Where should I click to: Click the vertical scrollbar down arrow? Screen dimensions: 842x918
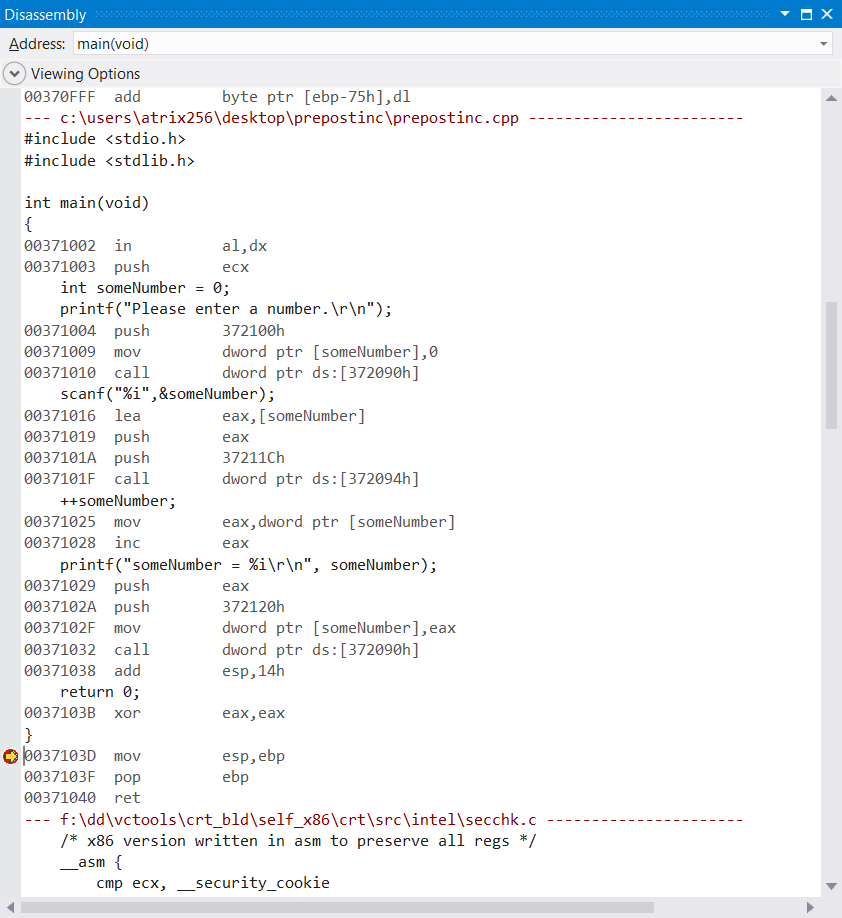pyautogui.click(x=831, y=887)
